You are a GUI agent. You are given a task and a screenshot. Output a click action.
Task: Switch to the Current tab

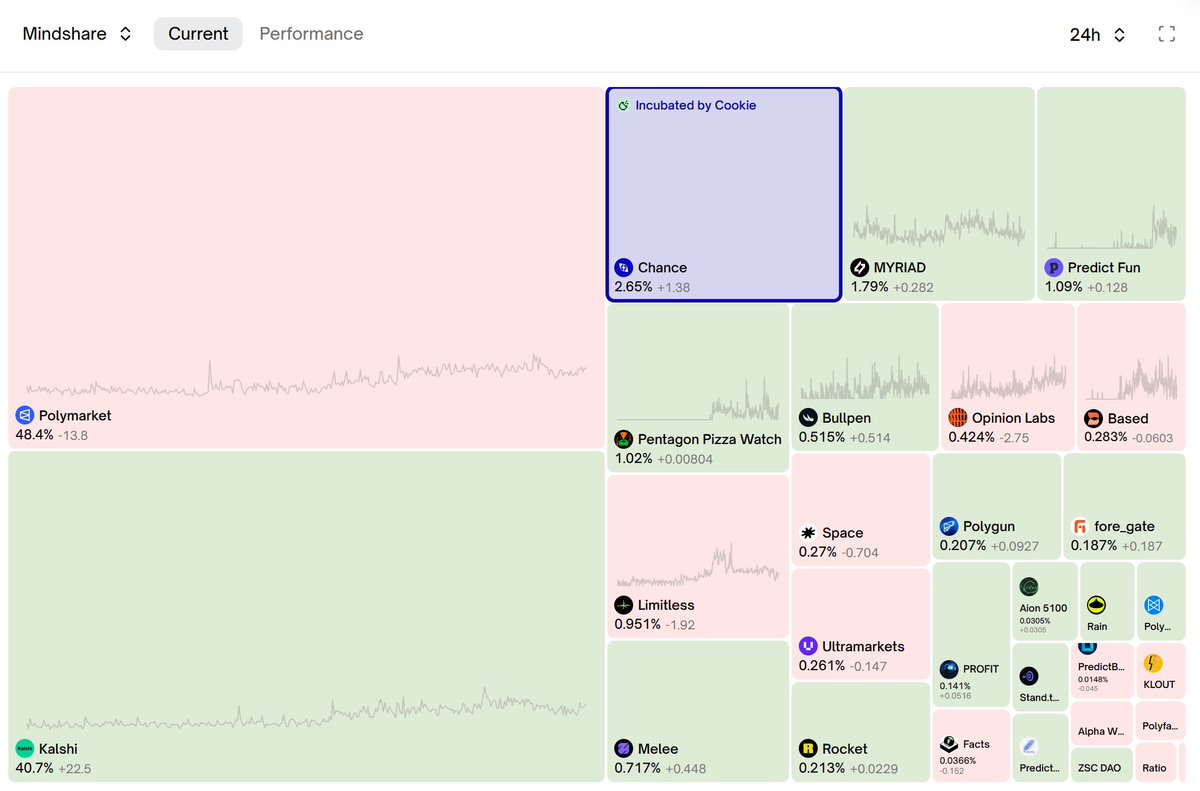click(x=198, y=34)
